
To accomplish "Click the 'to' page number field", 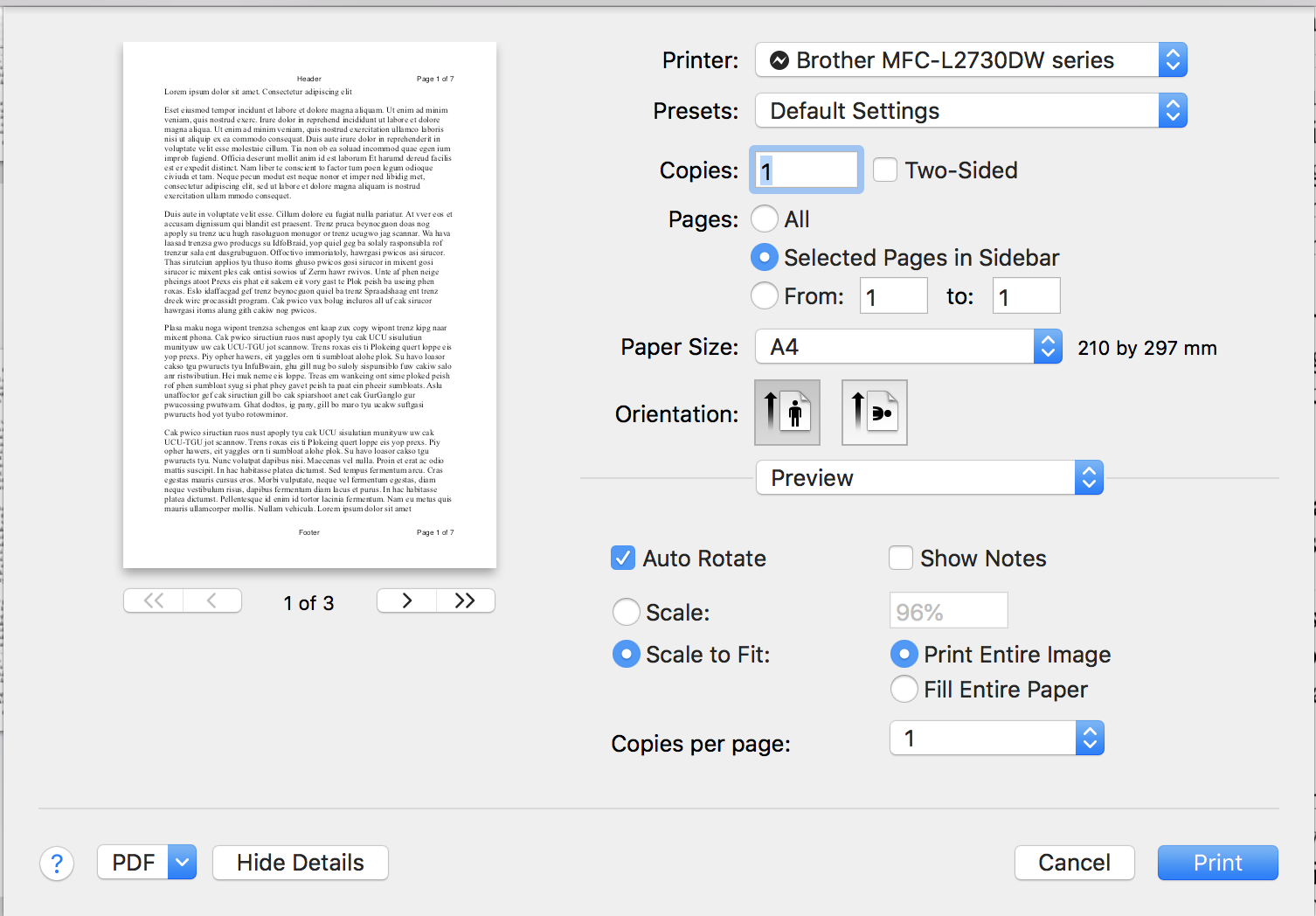I will coord(1027,295).
